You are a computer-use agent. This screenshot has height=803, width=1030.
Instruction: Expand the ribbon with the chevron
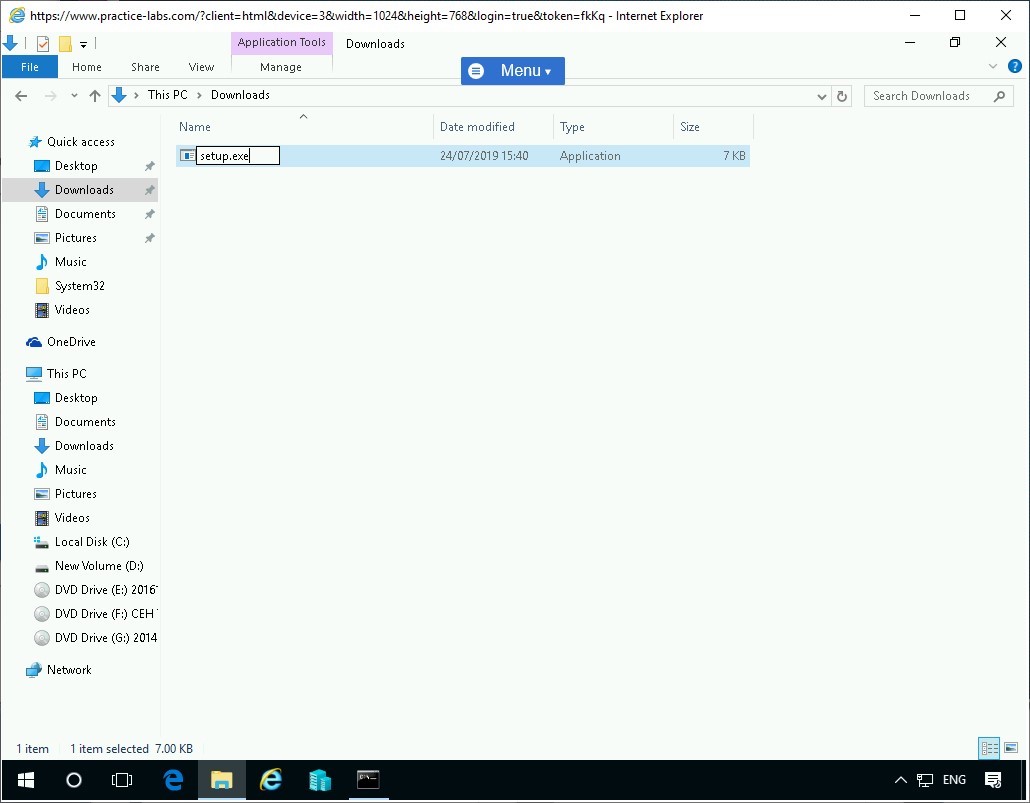993,66
